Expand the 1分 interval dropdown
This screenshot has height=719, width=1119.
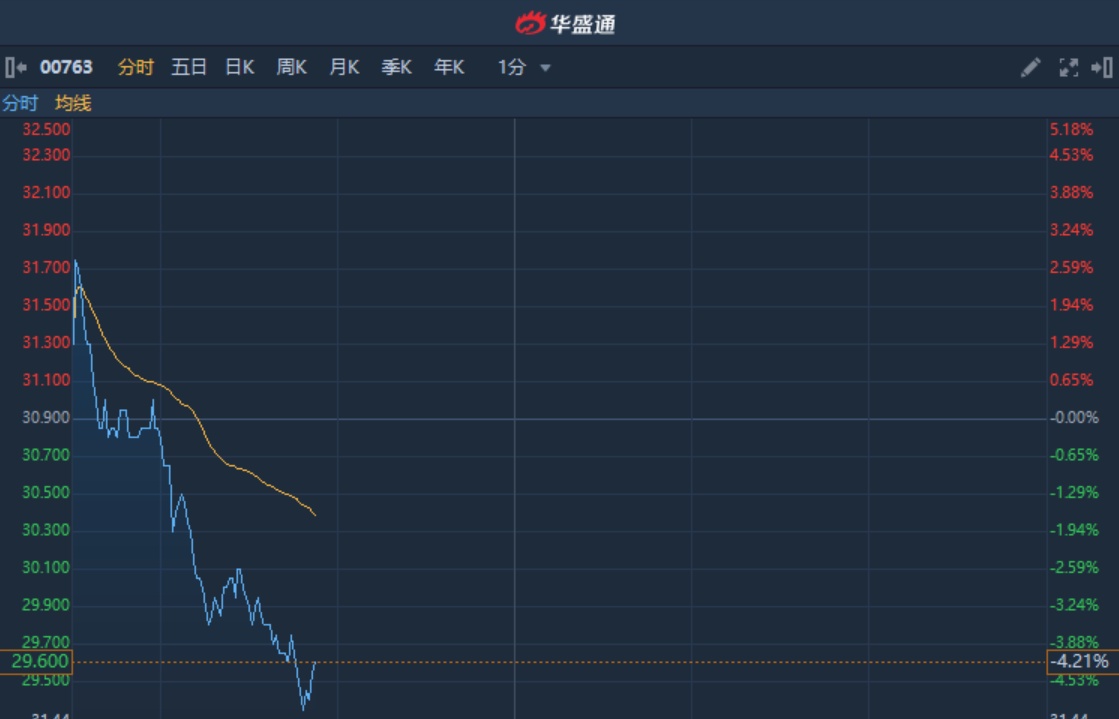512,67
